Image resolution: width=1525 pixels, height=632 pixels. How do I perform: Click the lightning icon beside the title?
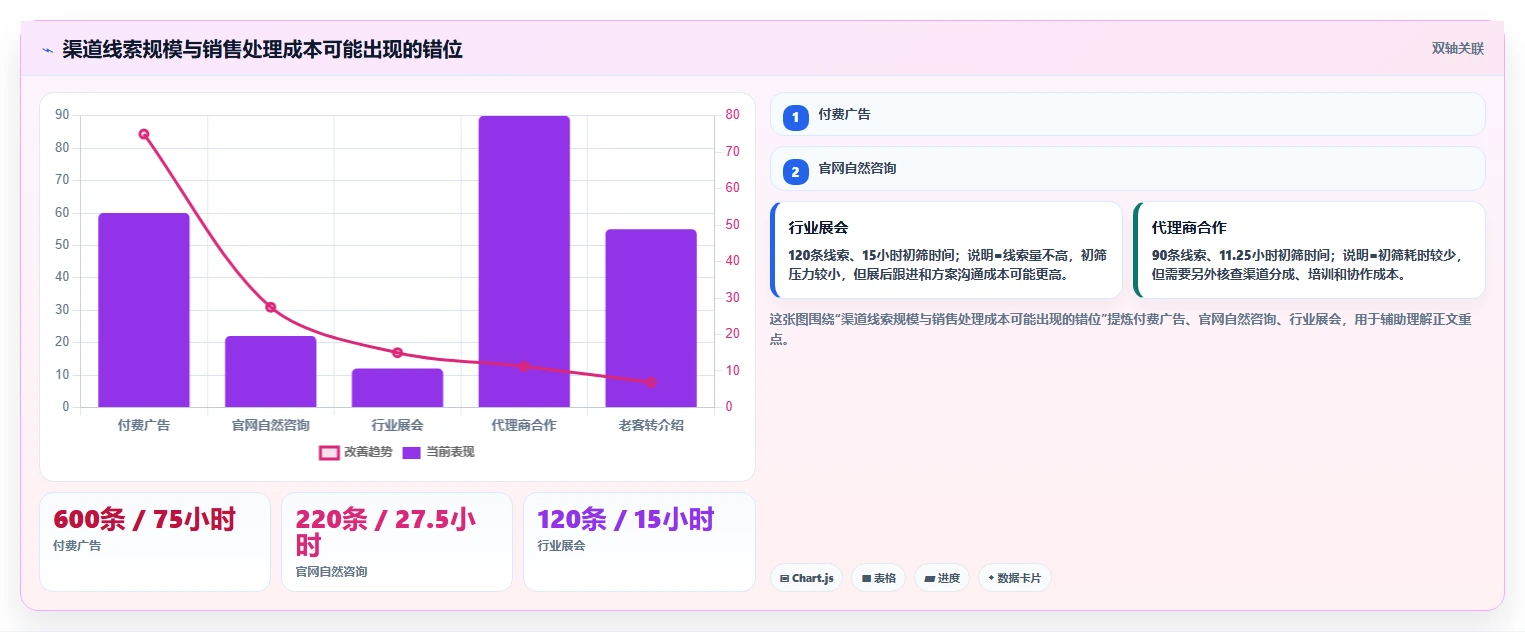point(47,50)
